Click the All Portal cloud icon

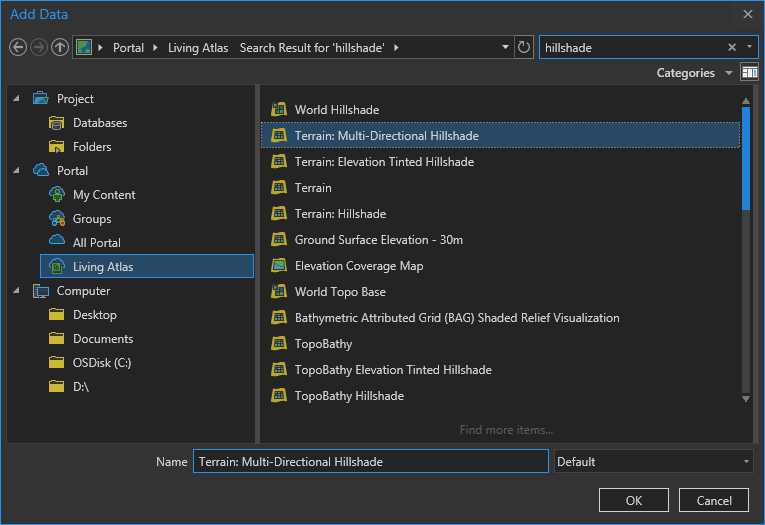click(x=57, y=243)
